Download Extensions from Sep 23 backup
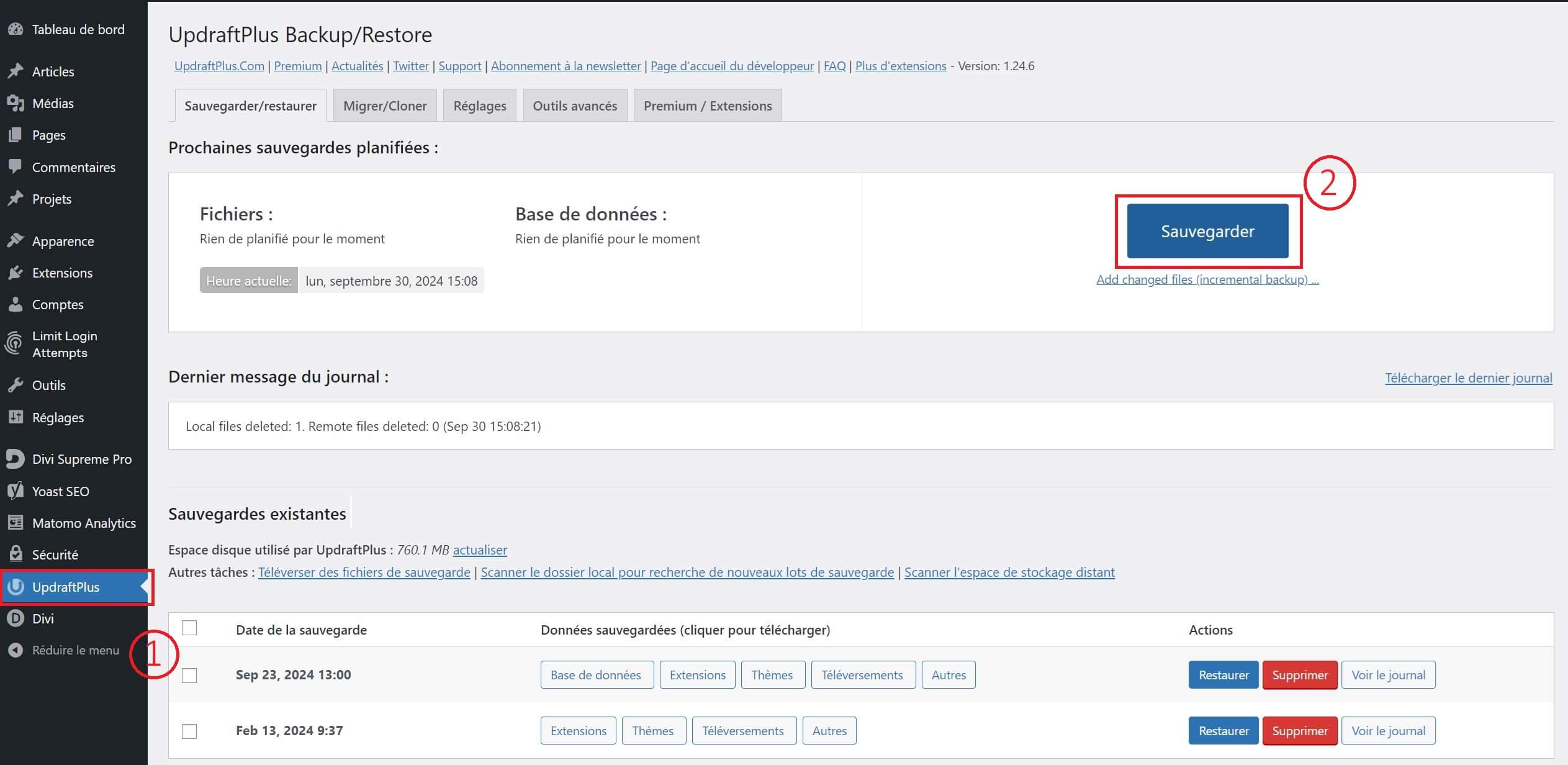This screenshot has width=1568, height=765. click(698, 675)
